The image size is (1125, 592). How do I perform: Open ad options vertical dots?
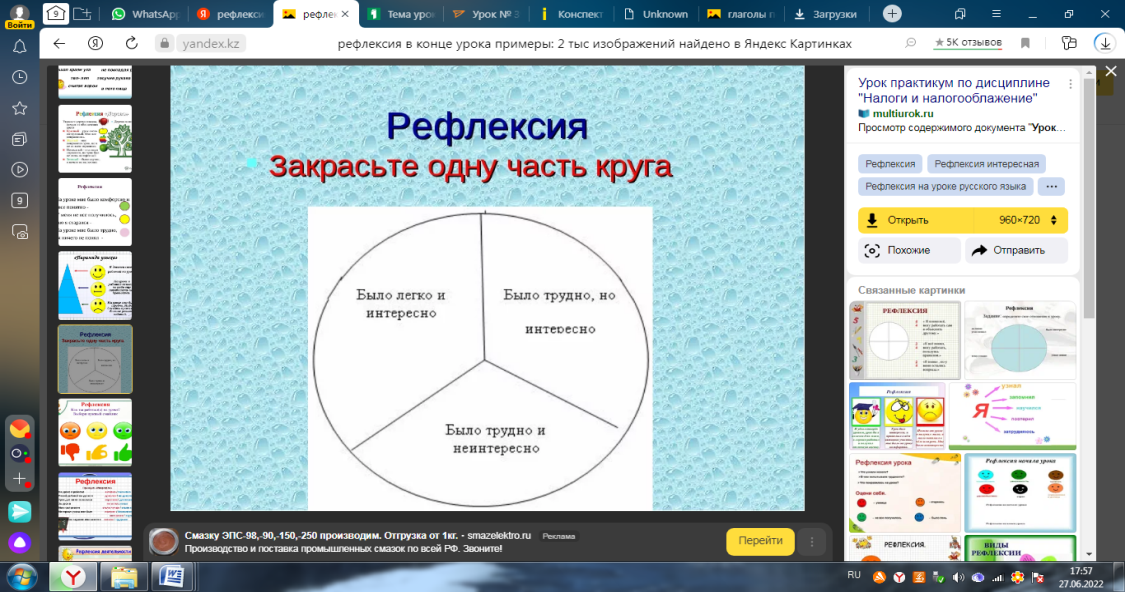click(811, 542)
